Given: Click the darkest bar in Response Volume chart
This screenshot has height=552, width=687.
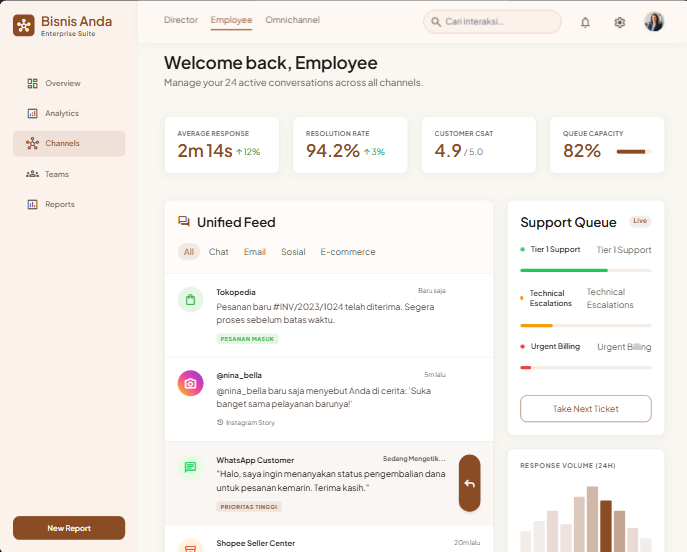Looking at the screenshot, I should [606, 526].
